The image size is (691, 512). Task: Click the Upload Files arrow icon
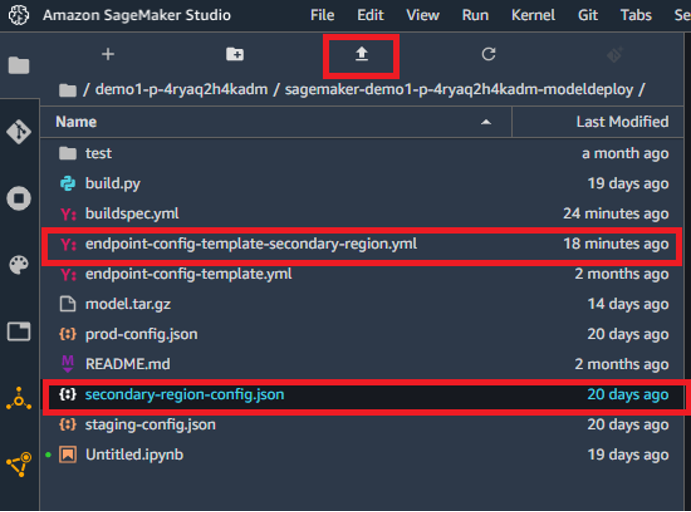coord(362,55)
